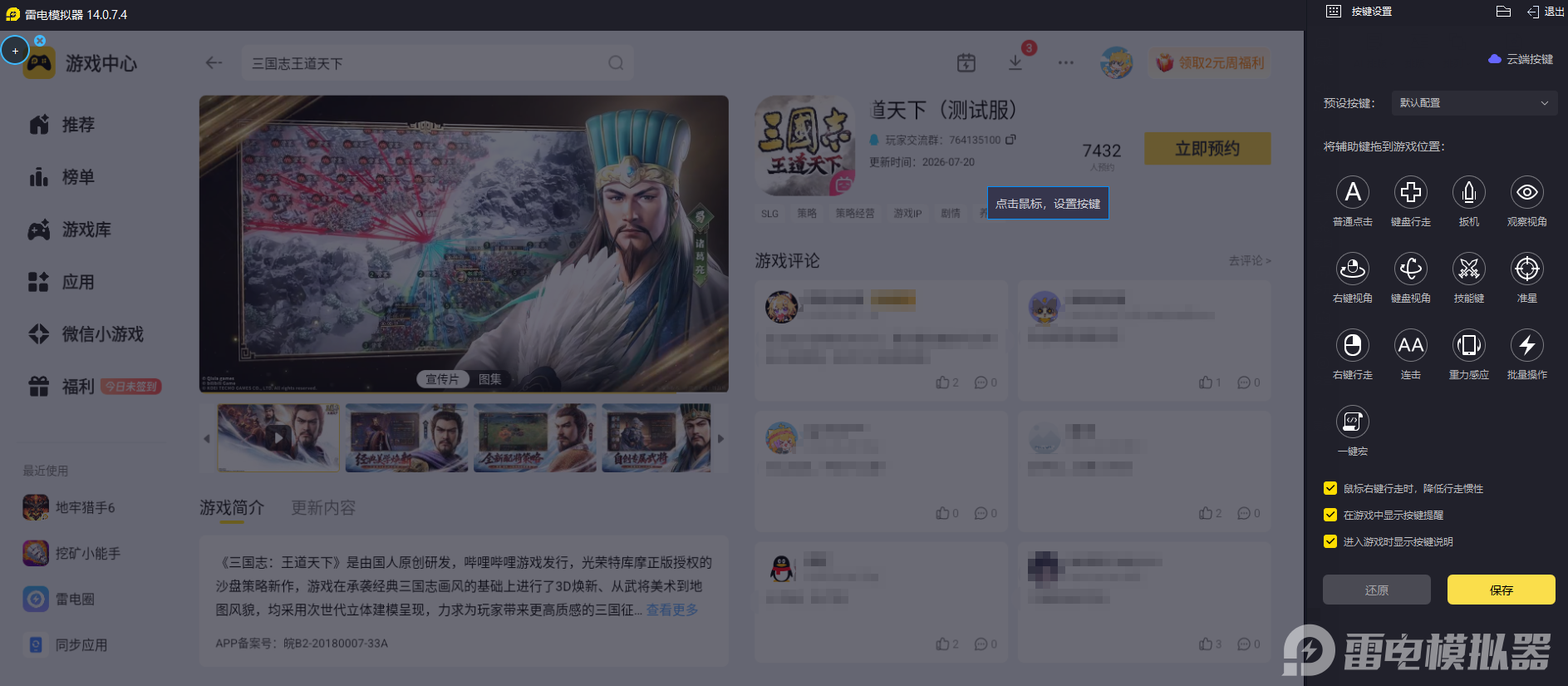The height and width of the screenshot is (686, 1568).
Task: Exit key settings via 退出 icon
Action: [x=1546, y=12]
